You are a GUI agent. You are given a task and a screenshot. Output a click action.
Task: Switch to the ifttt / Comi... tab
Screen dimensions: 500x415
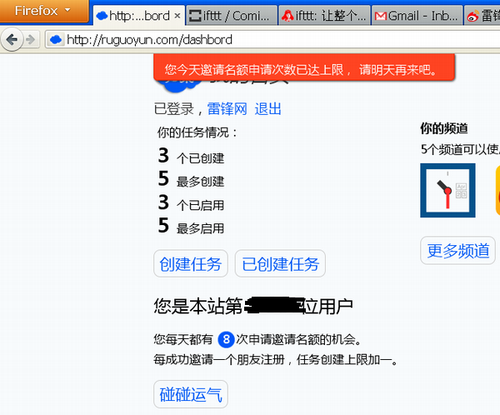tap(231, 16)
